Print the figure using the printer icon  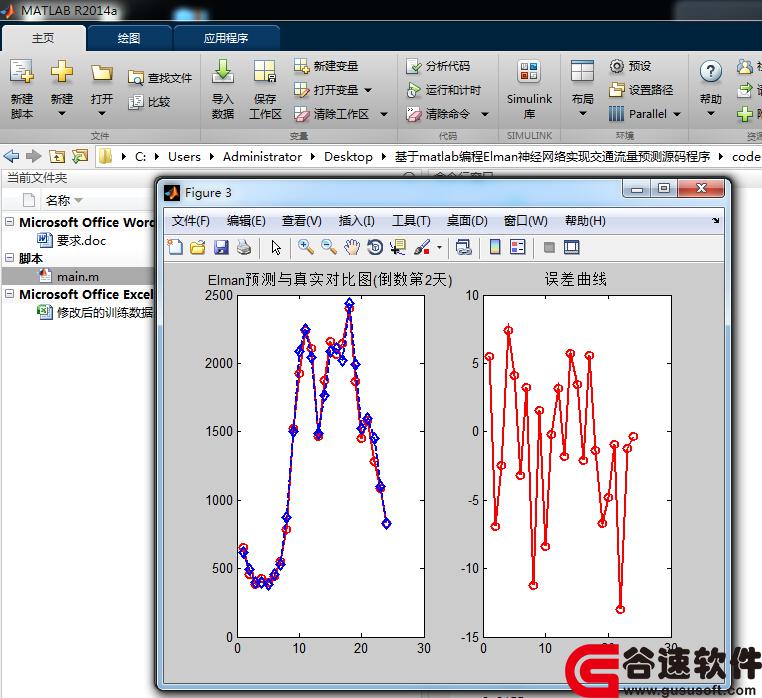click(244, 247)
